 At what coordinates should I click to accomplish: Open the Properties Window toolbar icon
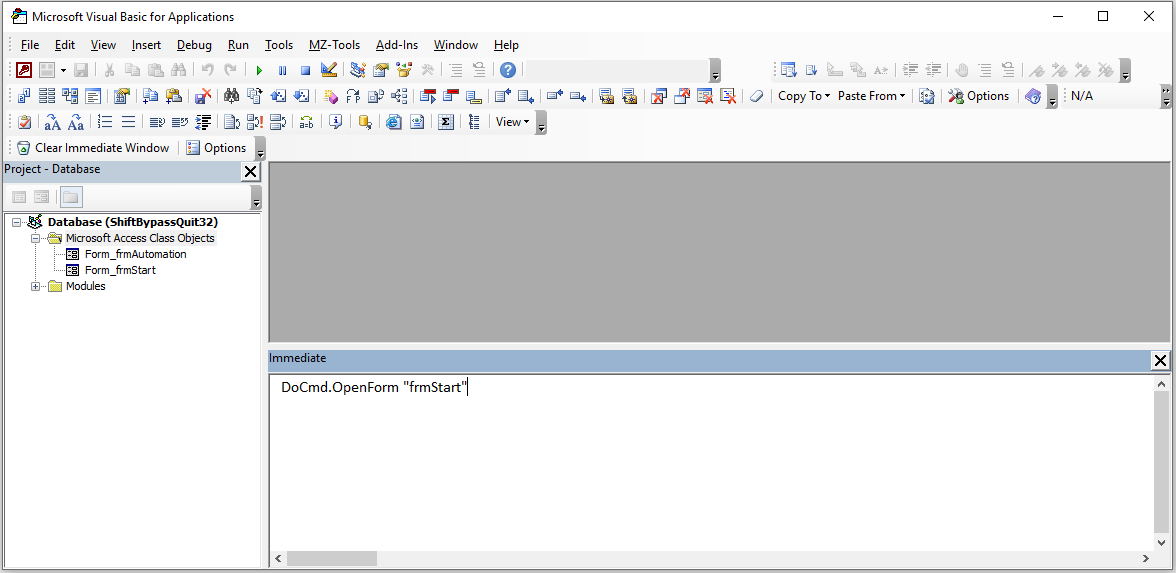(x=381, y=70)
